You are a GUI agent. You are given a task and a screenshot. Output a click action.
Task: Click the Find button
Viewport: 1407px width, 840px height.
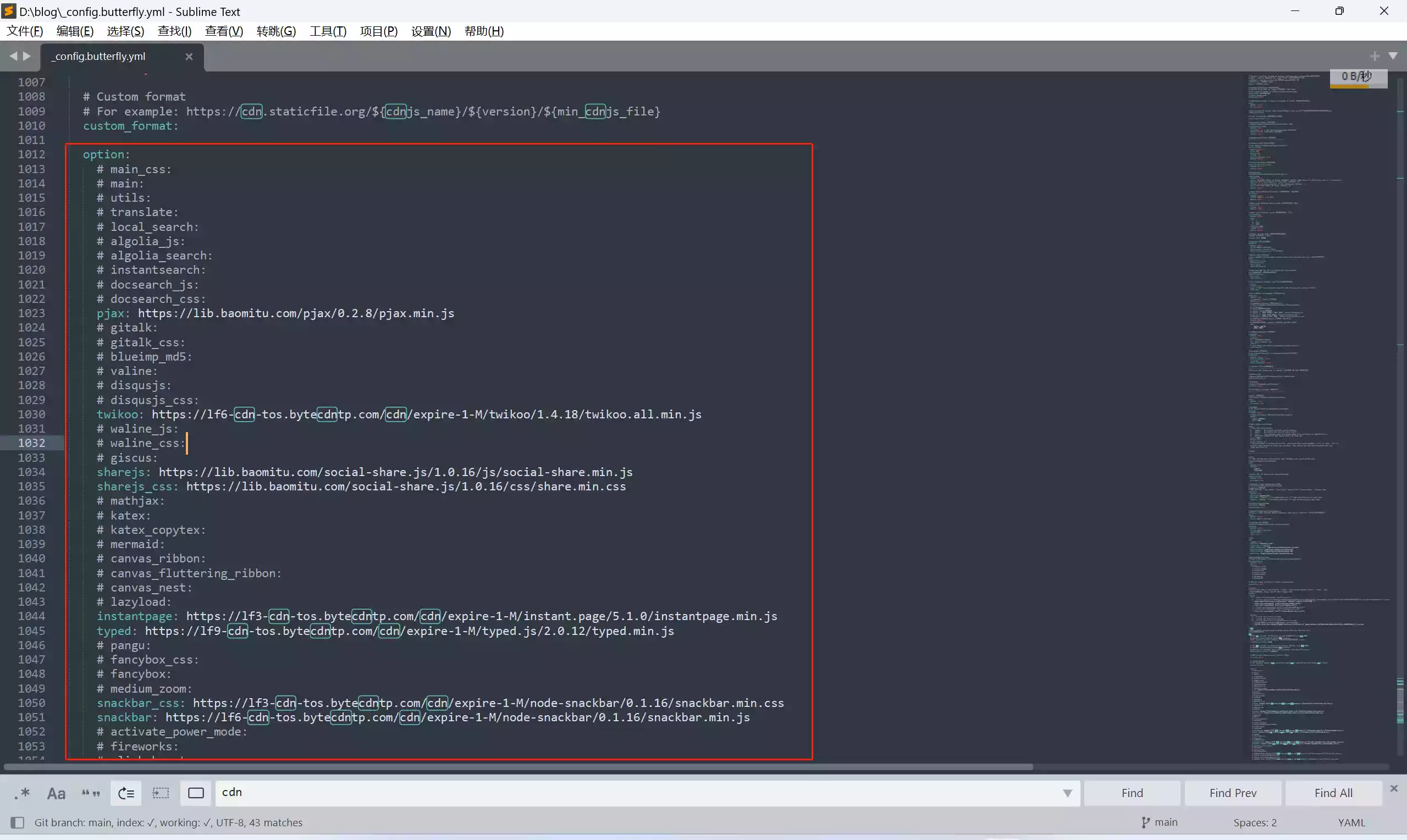point(1132,793)
